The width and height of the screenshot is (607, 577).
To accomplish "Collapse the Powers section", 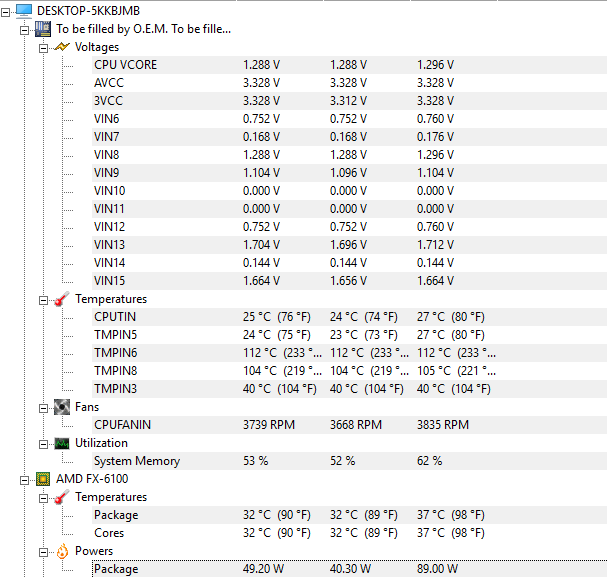I will 43,553.
